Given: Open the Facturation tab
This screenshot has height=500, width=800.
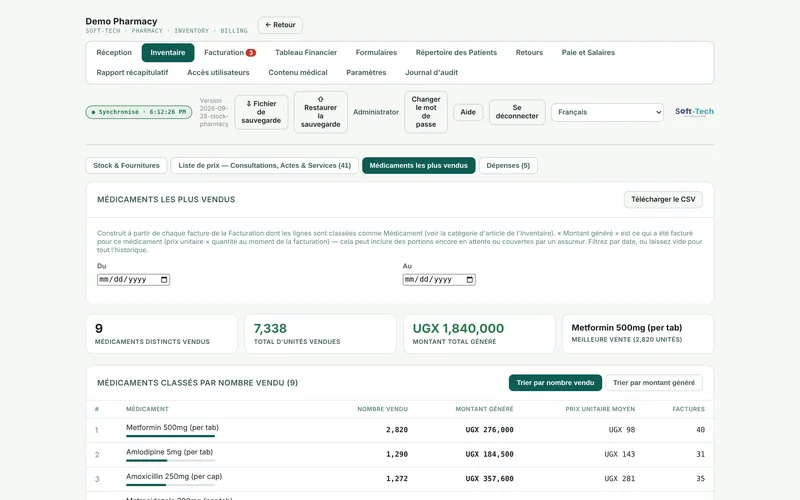Looking at the screenshot, I should 230,53.
